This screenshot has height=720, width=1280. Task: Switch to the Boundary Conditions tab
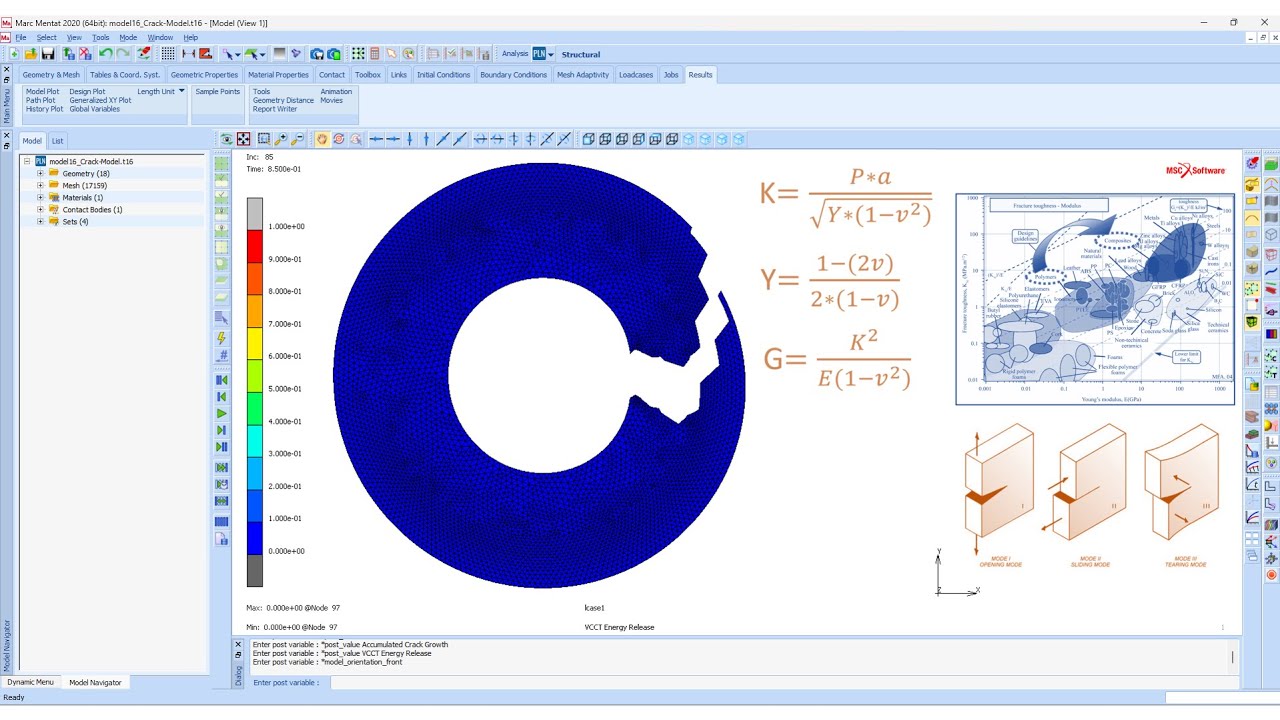click(x=514, y=75)
